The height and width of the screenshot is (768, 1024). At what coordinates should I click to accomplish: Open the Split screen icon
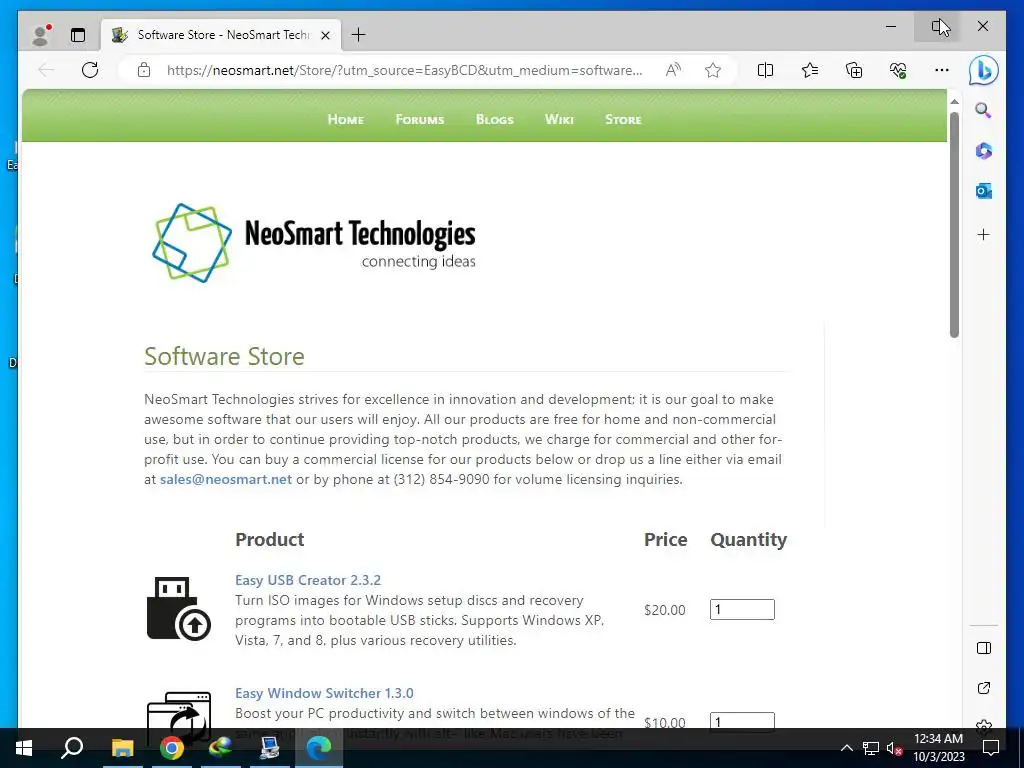[x=765, y=70]
